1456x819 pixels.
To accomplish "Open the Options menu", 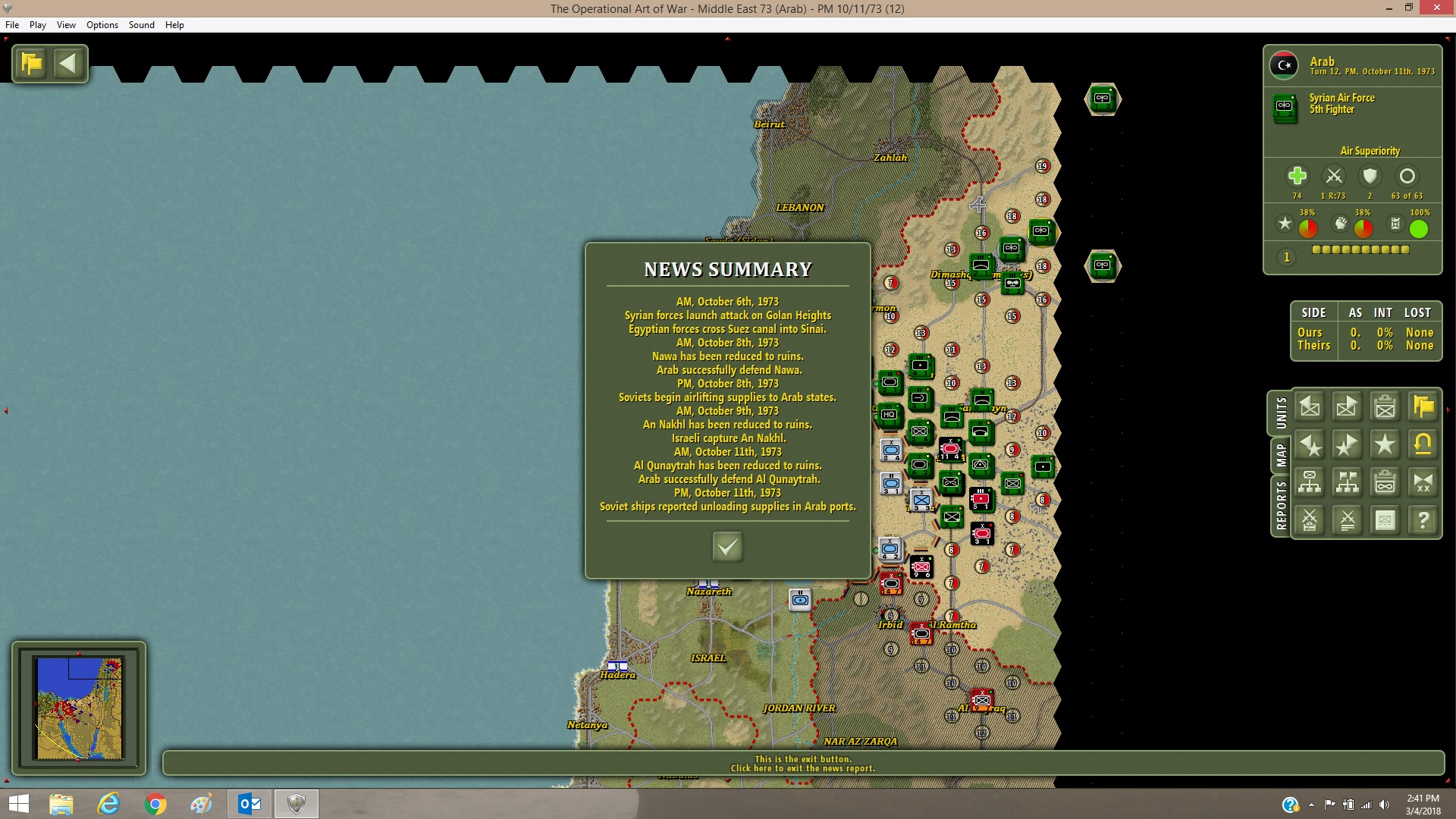I will pos(102,25).
